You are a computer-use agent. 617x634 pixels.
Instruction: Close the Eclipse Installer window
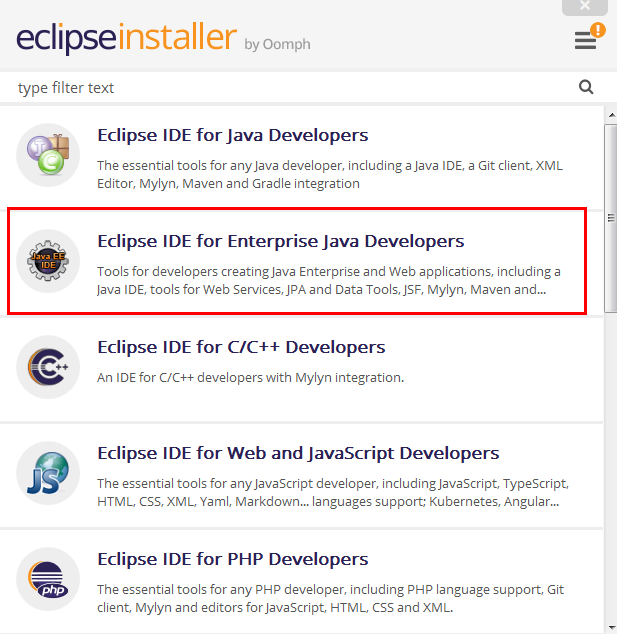click(585, 6)
